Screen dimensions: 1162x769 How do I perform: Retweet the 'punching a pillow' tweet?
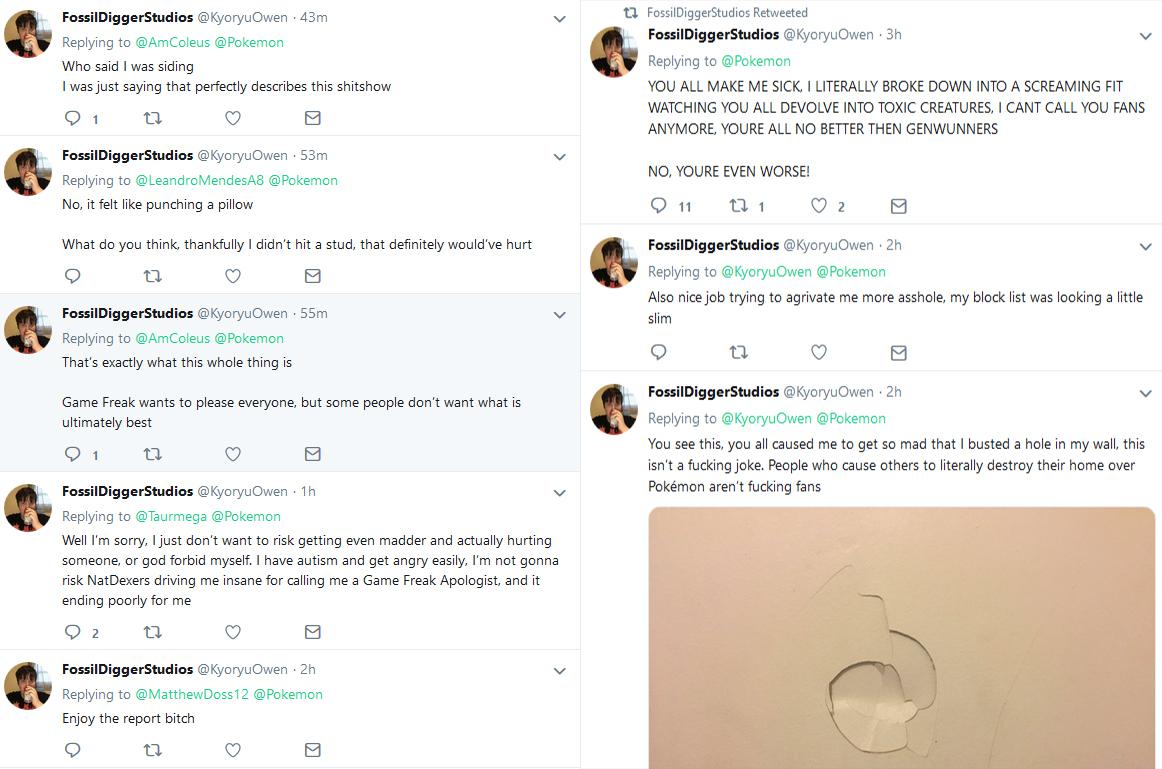152,276
